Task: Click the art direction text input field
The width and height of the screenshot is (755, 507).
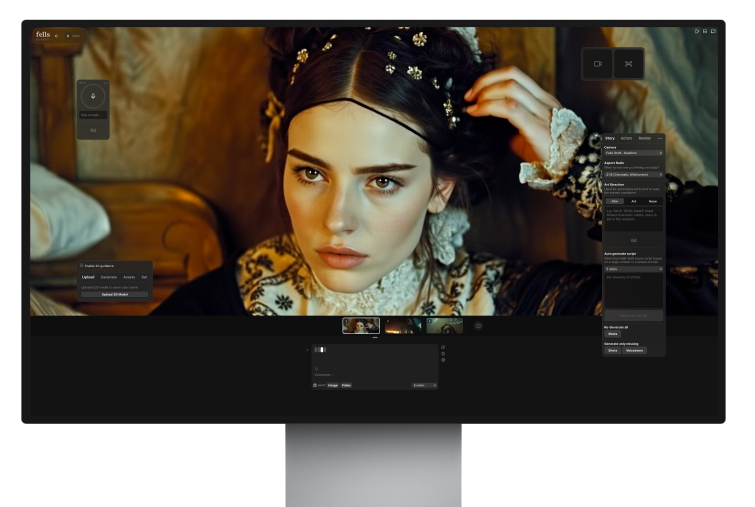Action: [633, 218]
